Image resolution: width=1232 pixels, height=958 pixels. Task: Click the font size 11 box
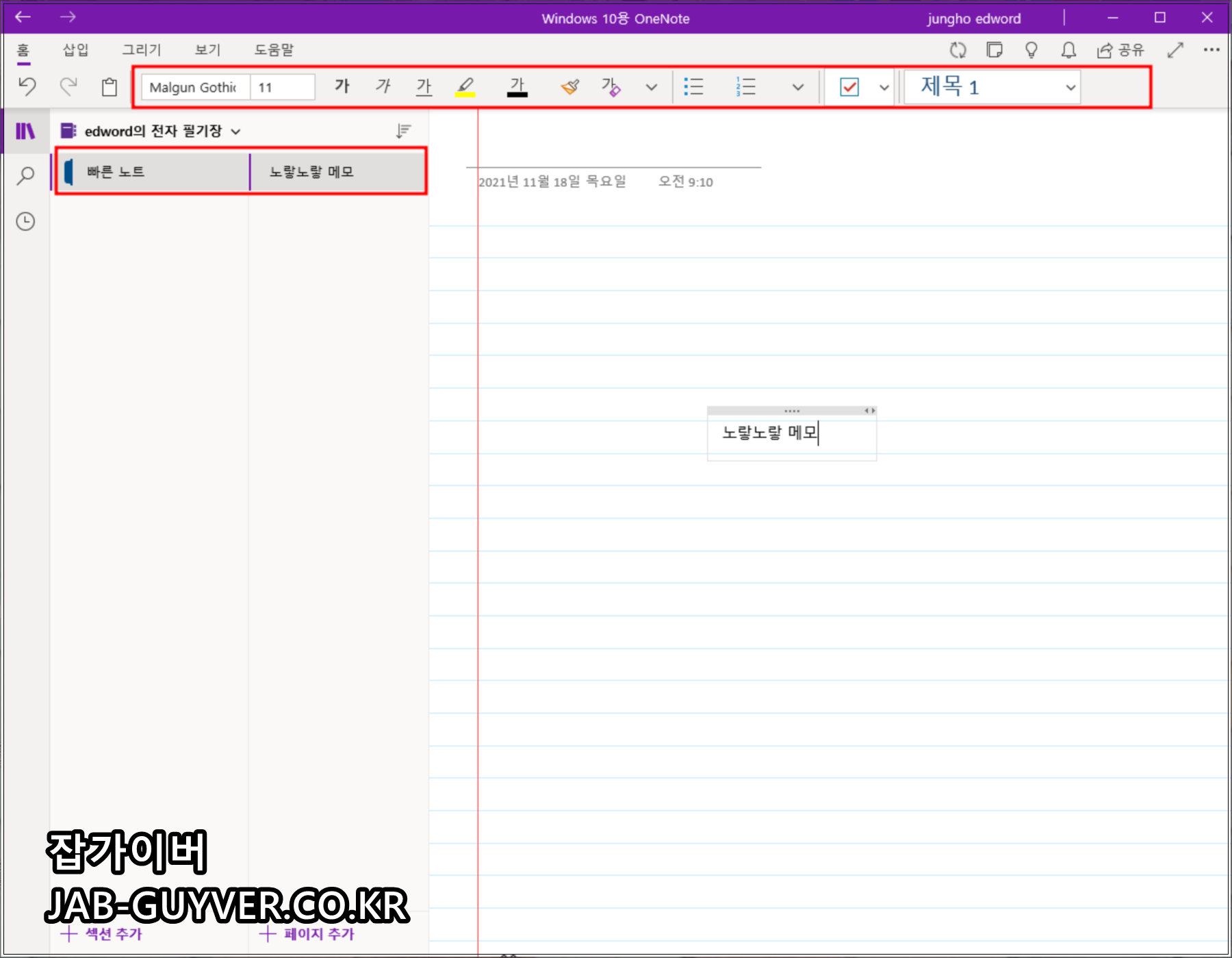tap(283, 88)
